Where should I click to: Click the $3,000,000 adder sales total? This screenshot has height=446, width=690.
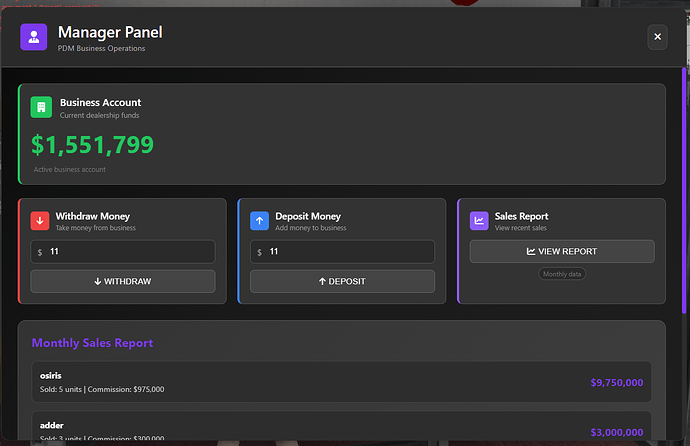[x=616, y=432]
